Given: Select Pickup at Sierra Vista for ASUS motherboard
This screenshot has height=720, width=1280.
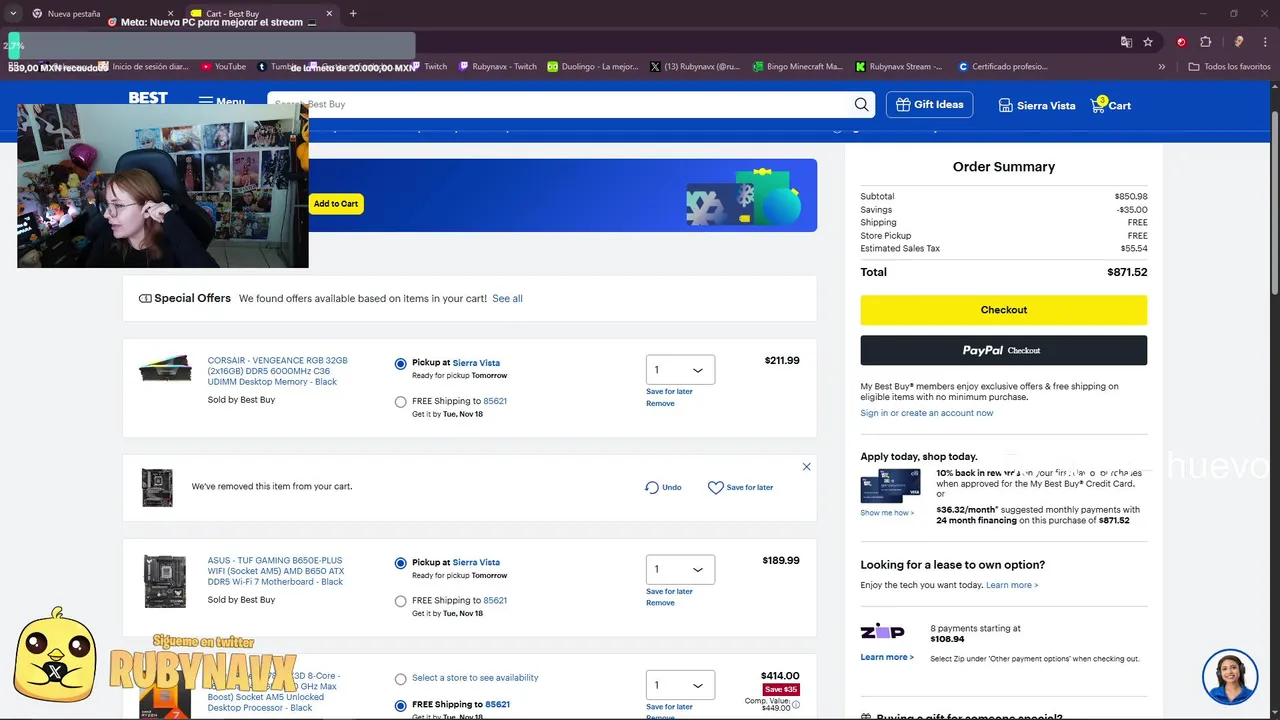Looking at the screenshot, I should click(401, 563).
